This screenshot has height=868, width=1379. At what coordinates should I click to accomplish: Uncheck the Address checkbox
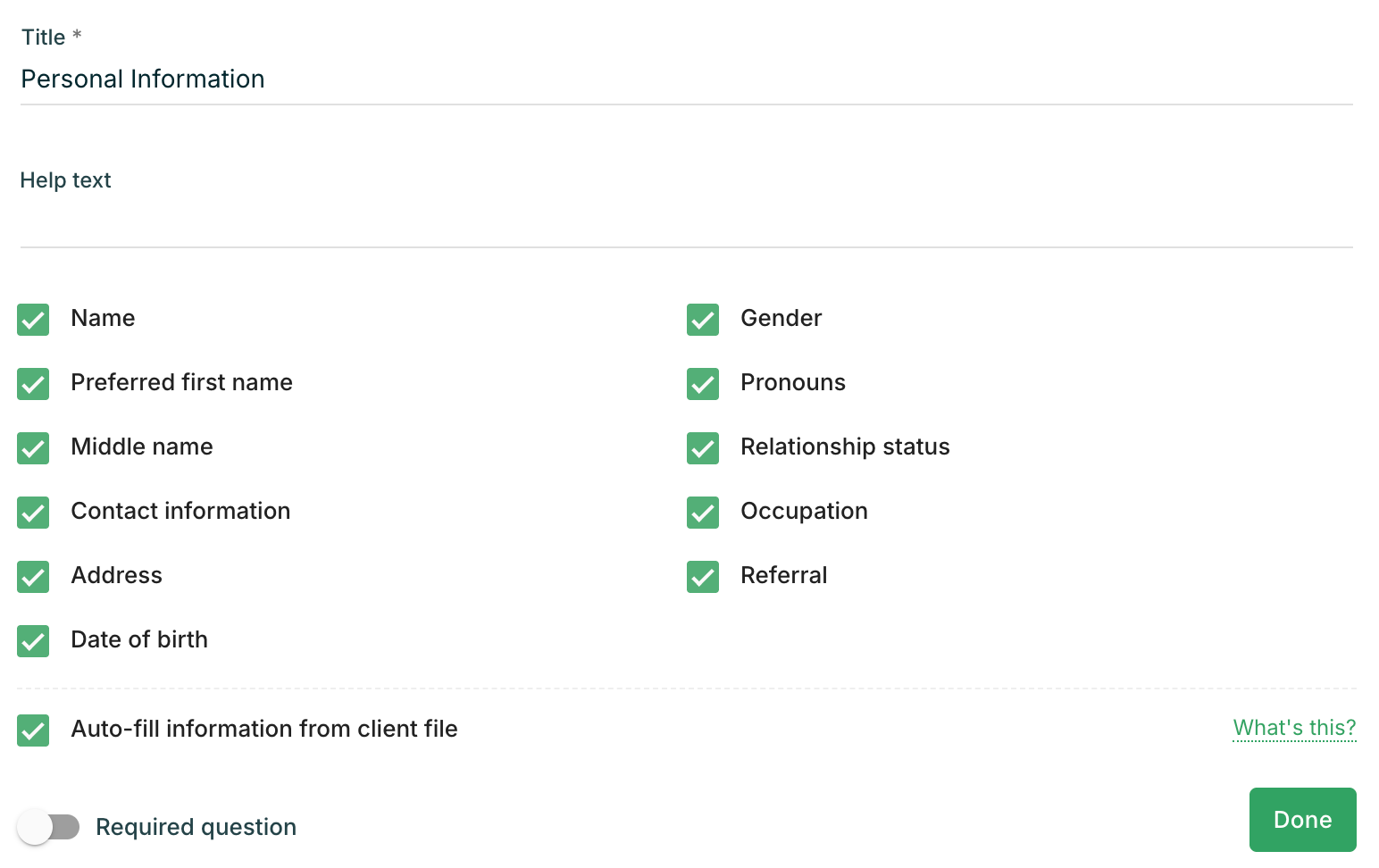pos(33,577)
